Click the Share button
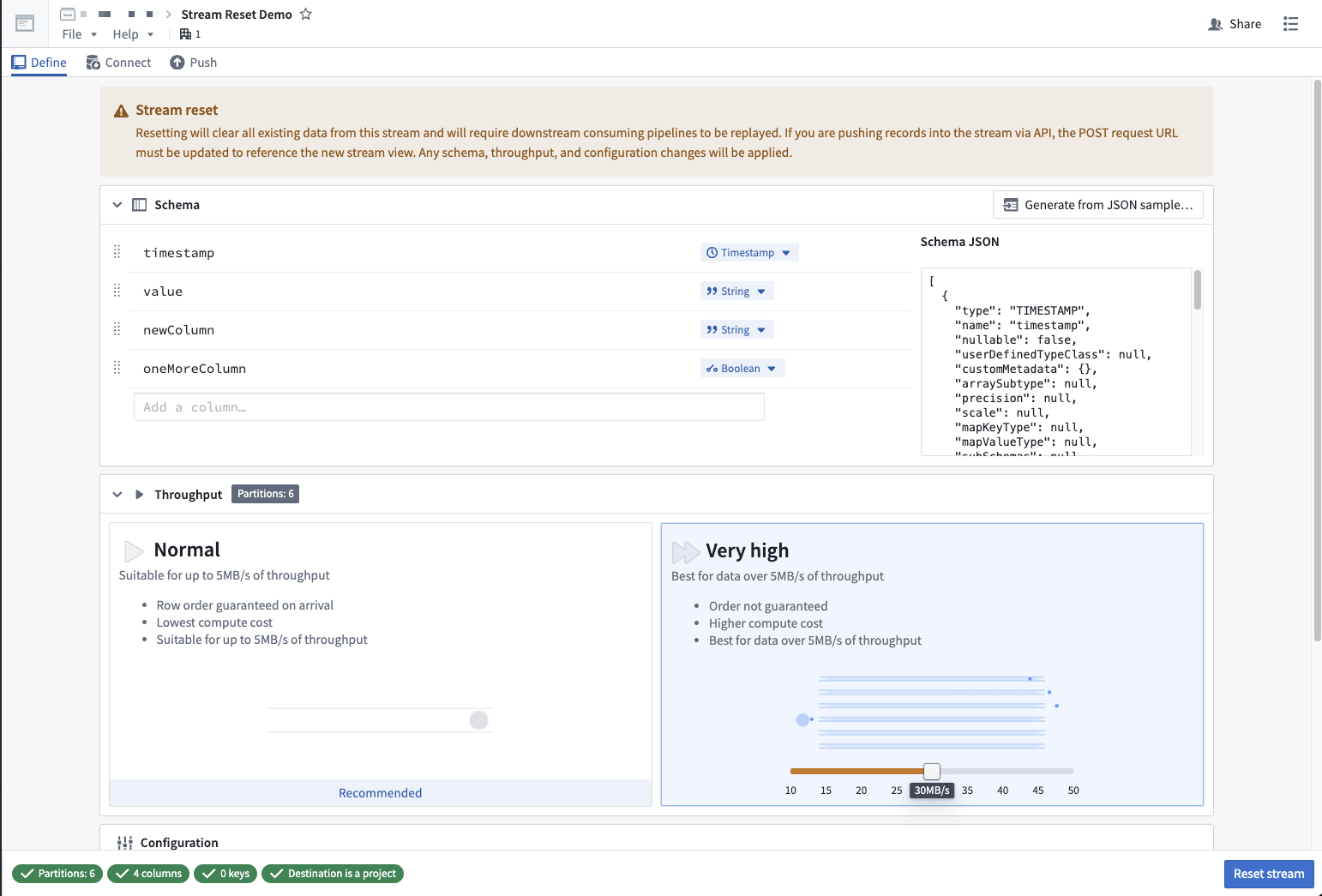This screenshot has height=896, width=1322. pos(1235,24)
